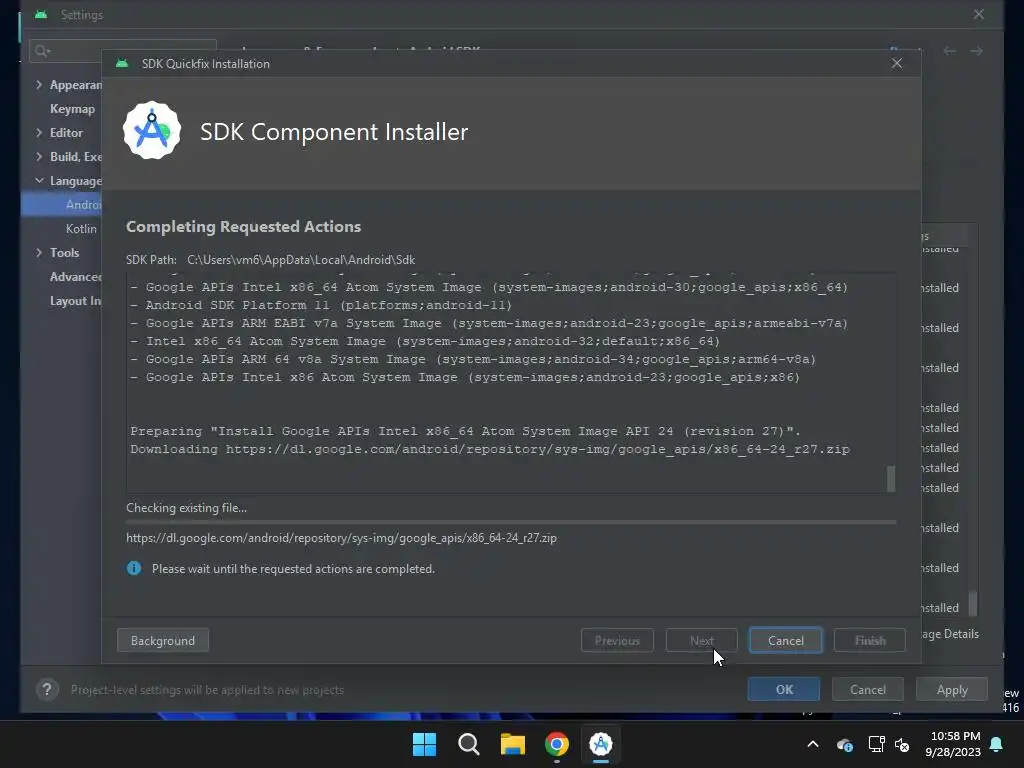Launch Google Chrome from the taskbar

[x=556, y=744]
